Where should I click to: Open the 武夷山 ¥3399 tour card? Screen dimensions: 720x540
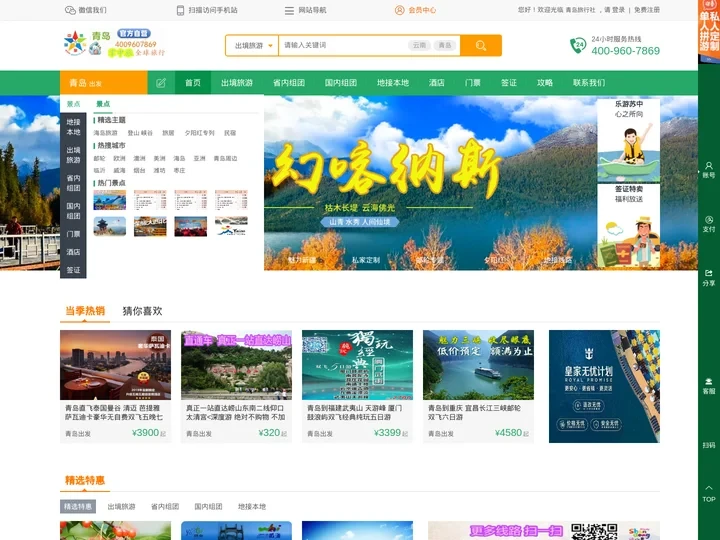357,386
